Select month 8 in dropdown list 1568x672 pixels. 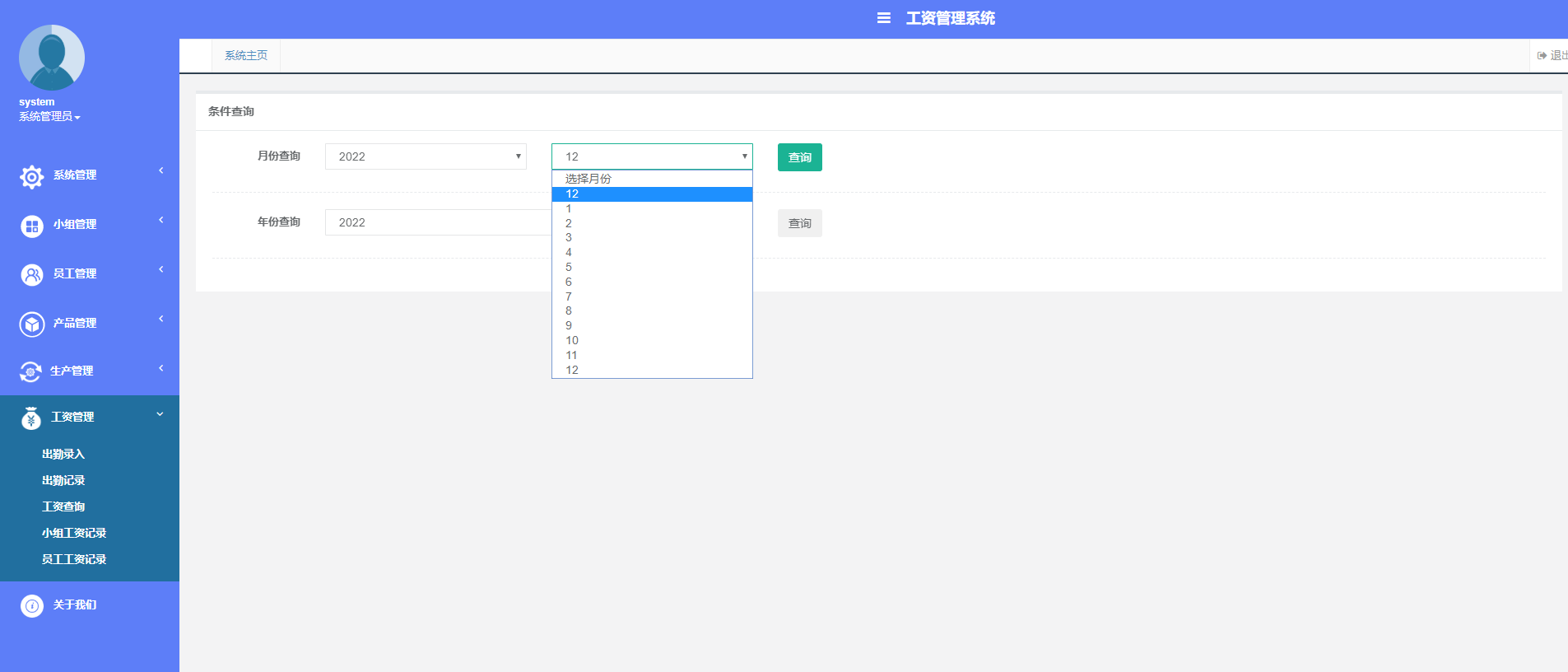[x=652, y=310]
